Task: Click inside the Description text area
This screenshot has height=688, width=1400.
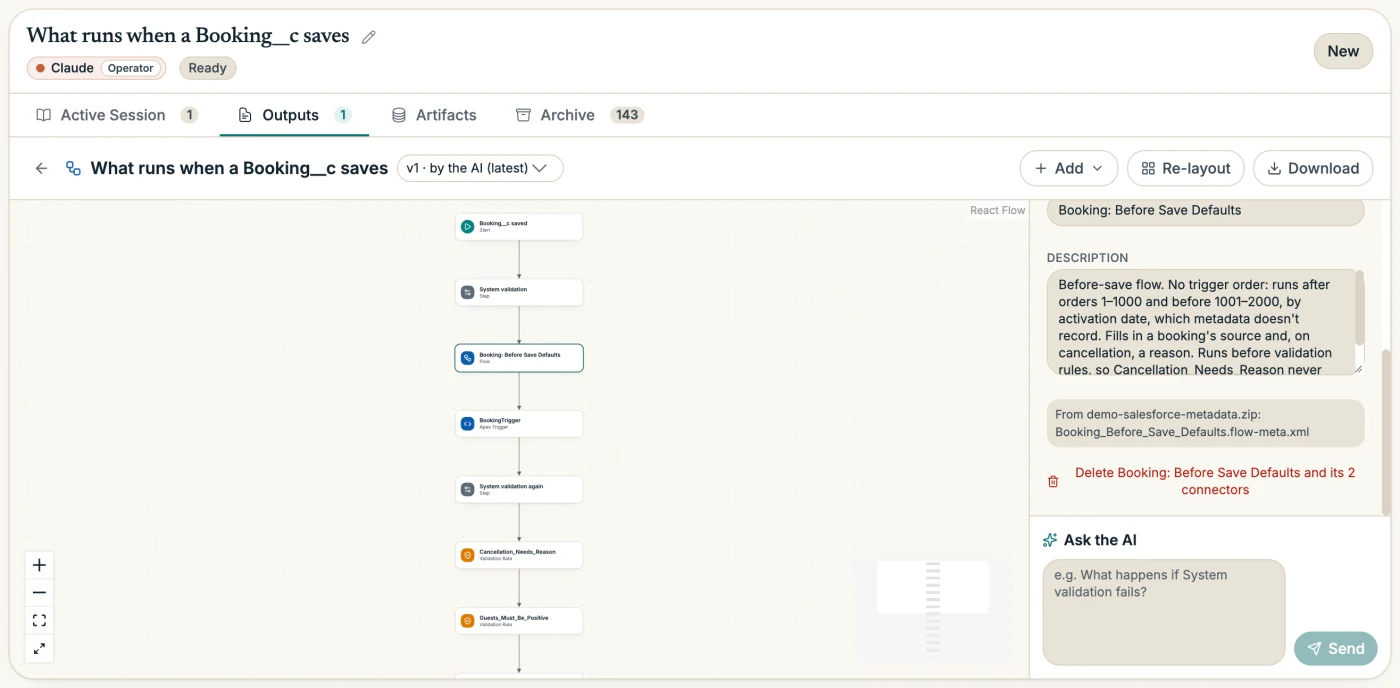Action: pyautogui.click(x=1200, y=322)
